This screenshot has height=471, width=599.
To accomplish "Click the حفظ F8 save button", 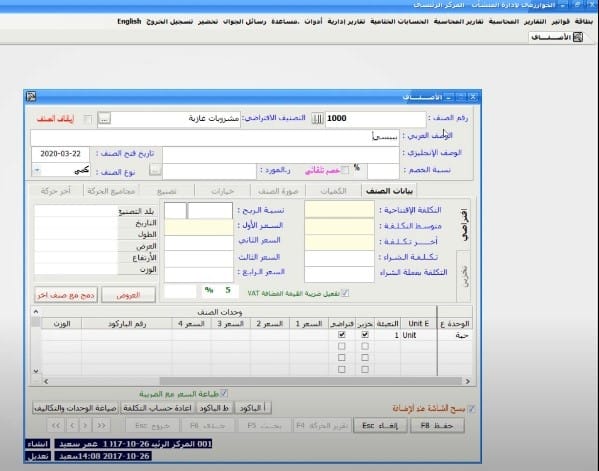I will point(437,425).
